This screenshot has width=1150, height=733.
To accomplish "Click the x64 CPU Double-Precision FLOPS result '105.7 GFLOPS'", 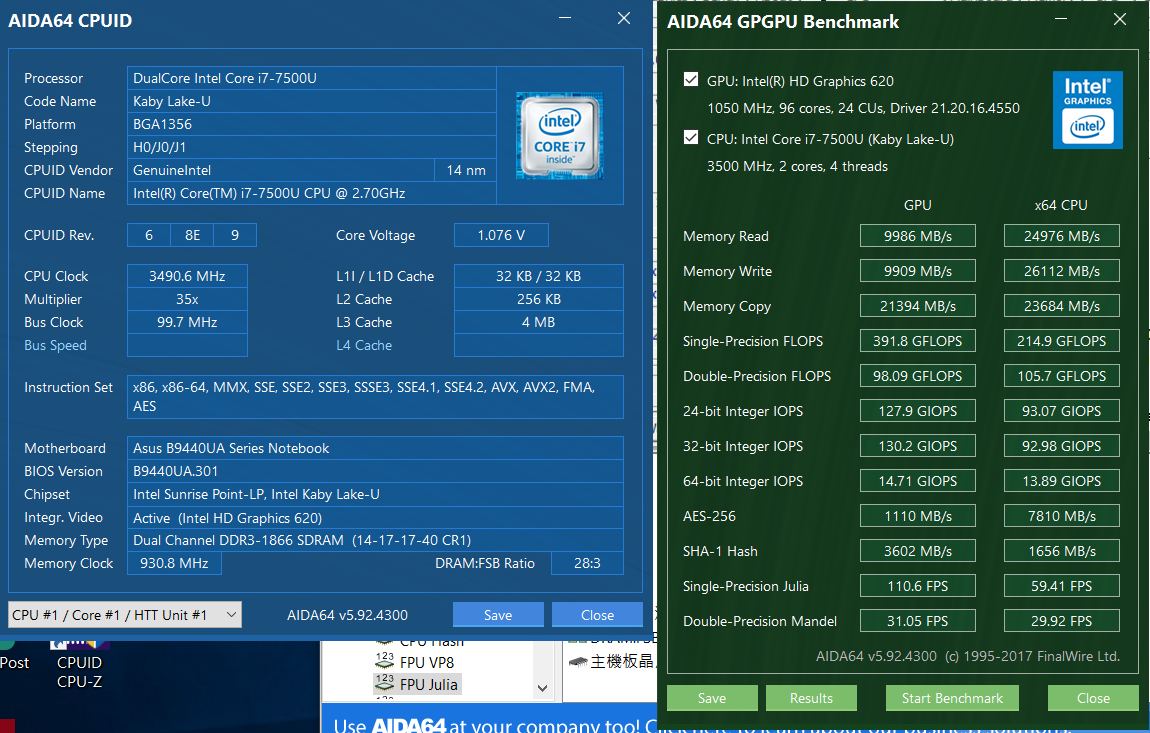I will 1061,376.
